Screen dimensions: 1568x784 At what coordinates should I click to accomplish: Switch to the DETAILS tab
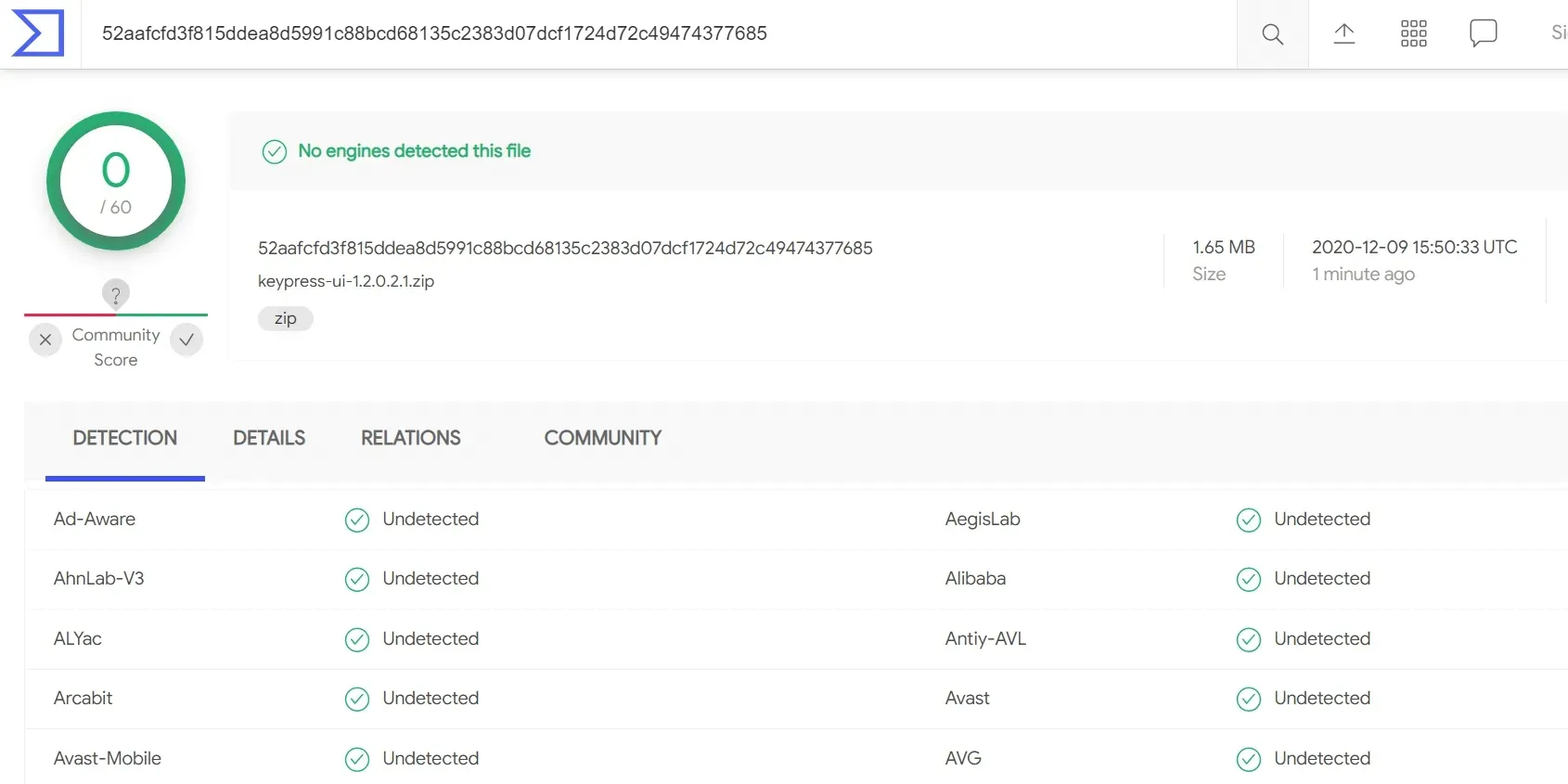(269, 438)
